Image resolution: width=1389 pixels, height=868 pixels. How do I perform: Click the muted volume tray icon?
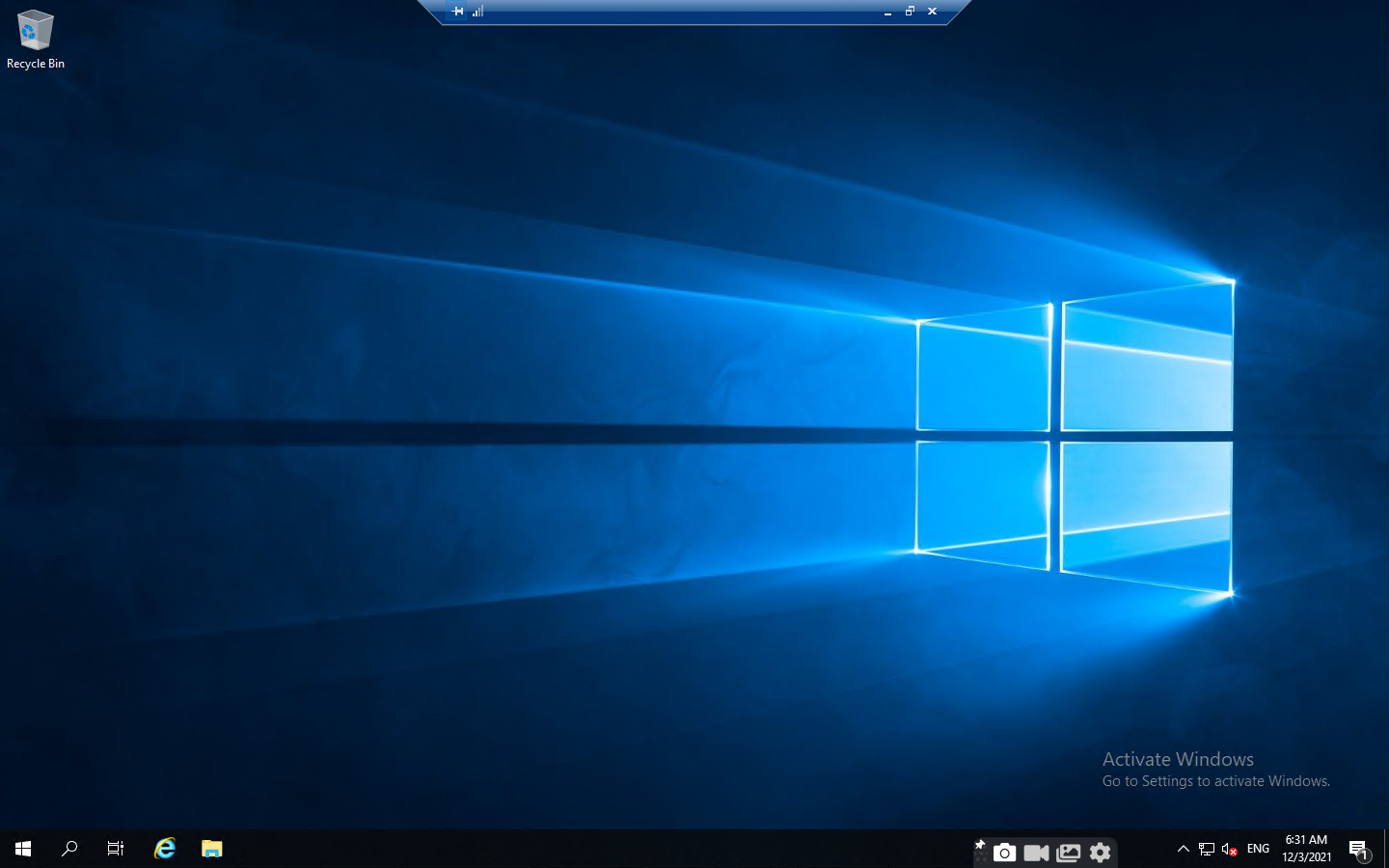click(x=1230, y=849)
